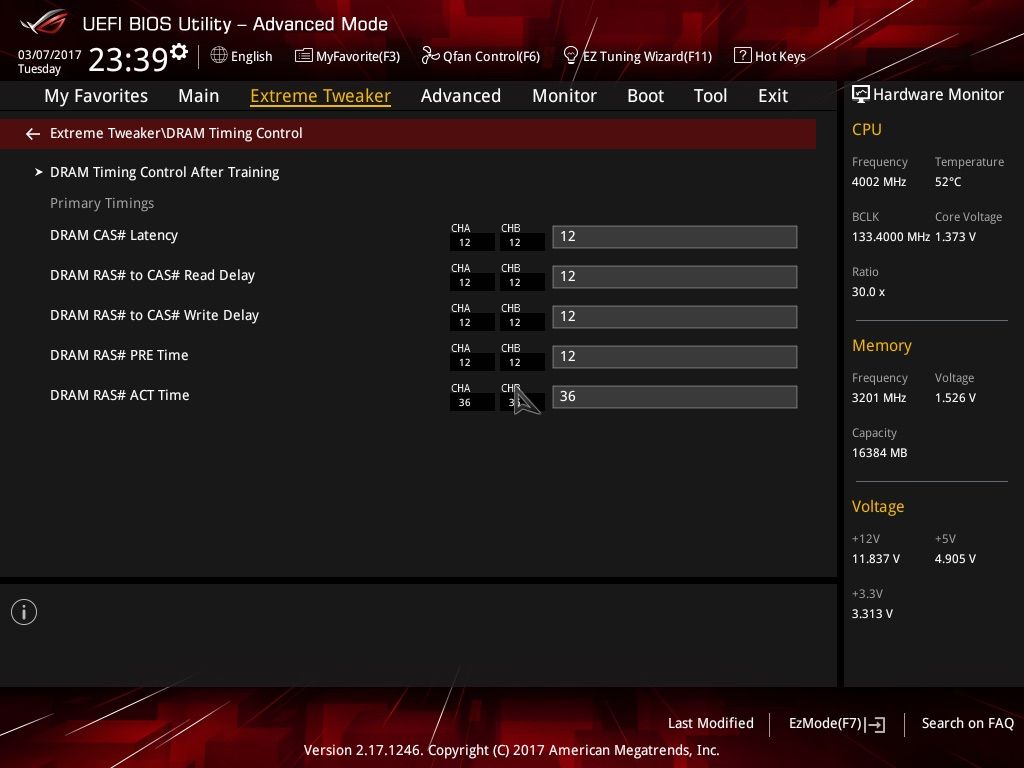Open the Exit menu
The image size is (1024, 768).
[772, 95]
